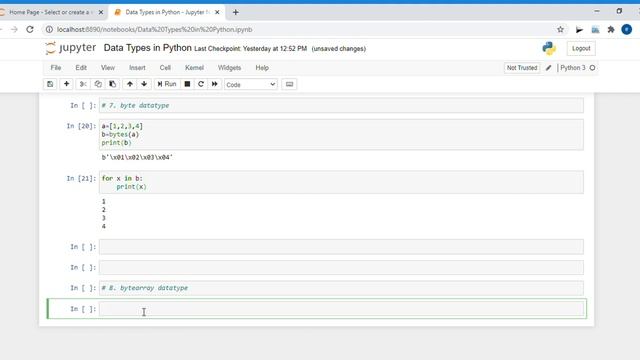Bookmark this page with star icon
The image size is (640, 360).
(x=560, y=29)
